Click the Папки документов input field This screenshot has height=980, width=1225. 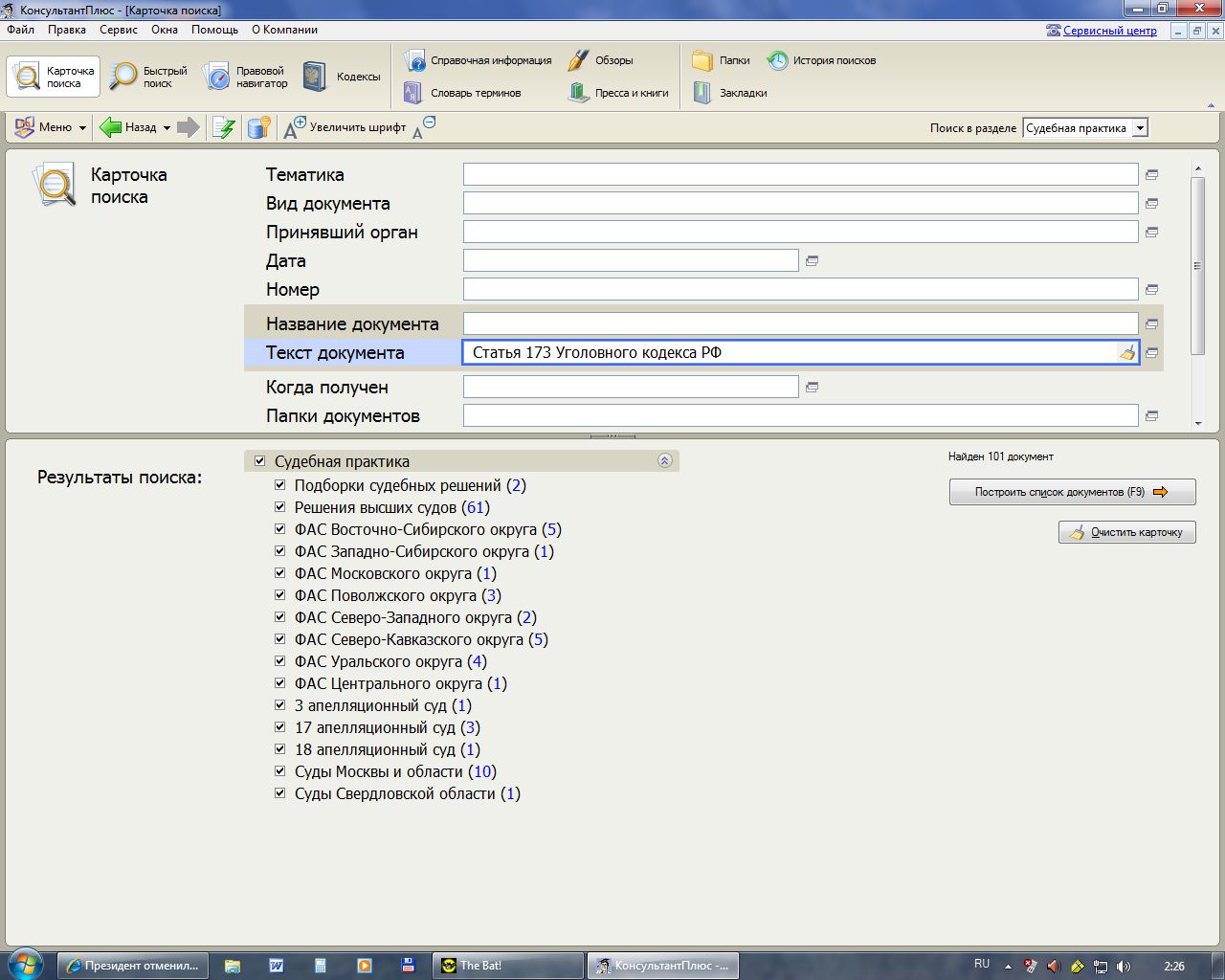[x=800, y=415]
